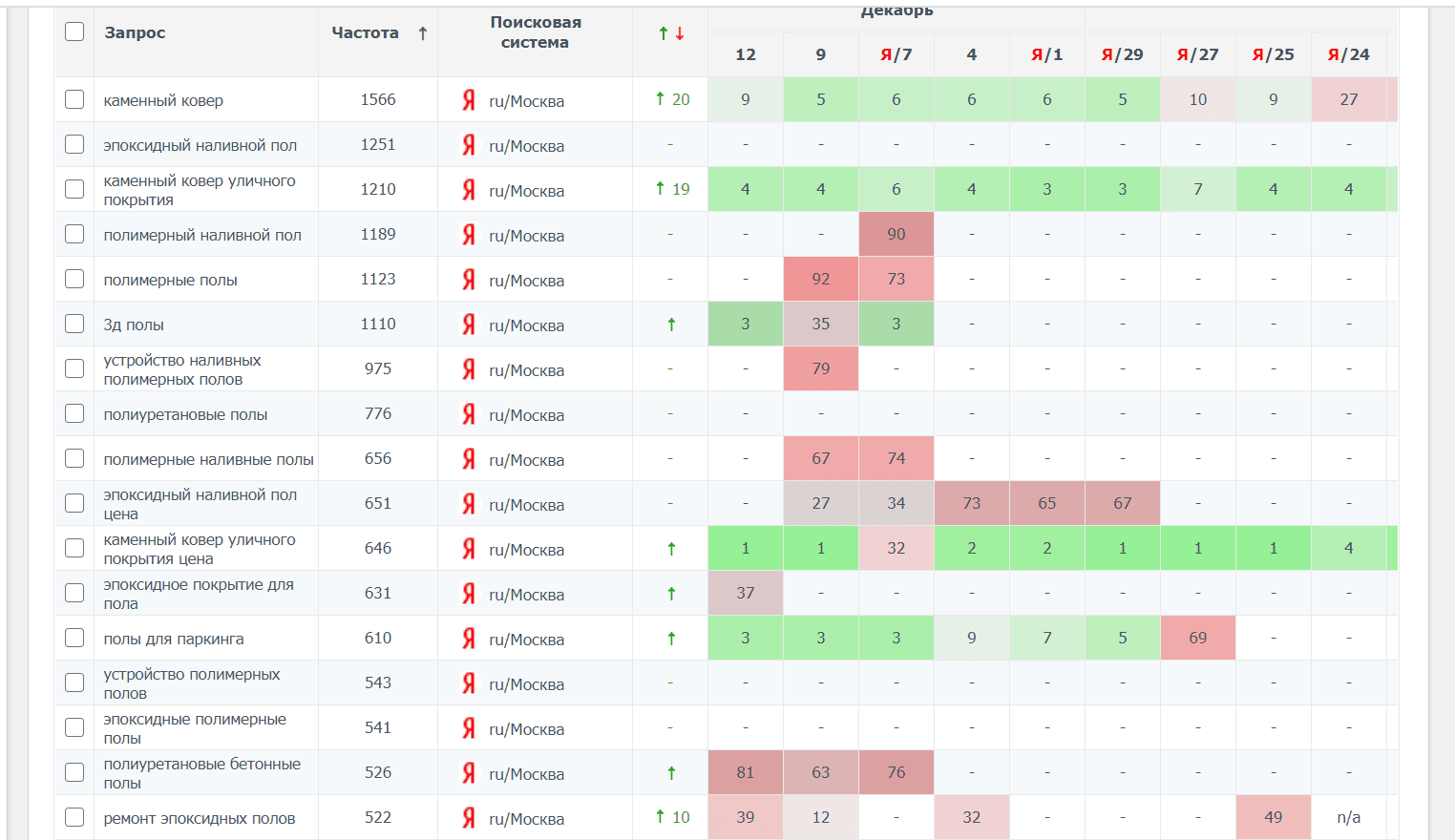This screenshot has width=1455, height=840.
Task: Click the green and red change arrows header
Action: pyautogui.click(x=671, y=33)
